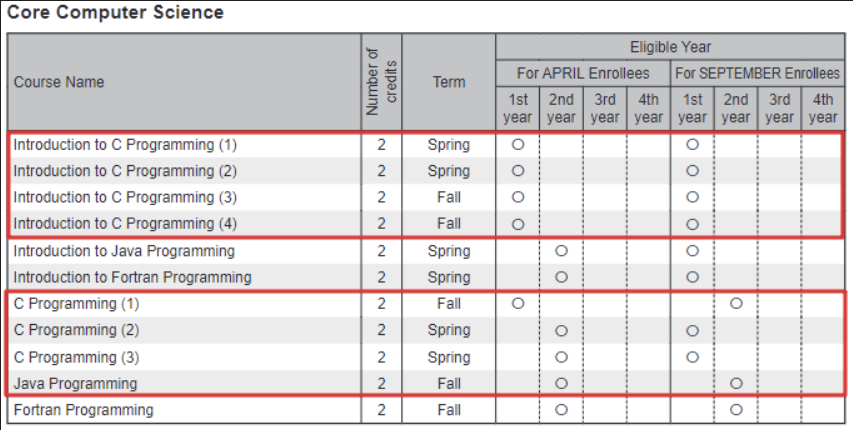Screen dimensions: 853x430
Task: Select April 2nd-year circle for Introduction to Java Programming
Action: pos(561,251)
